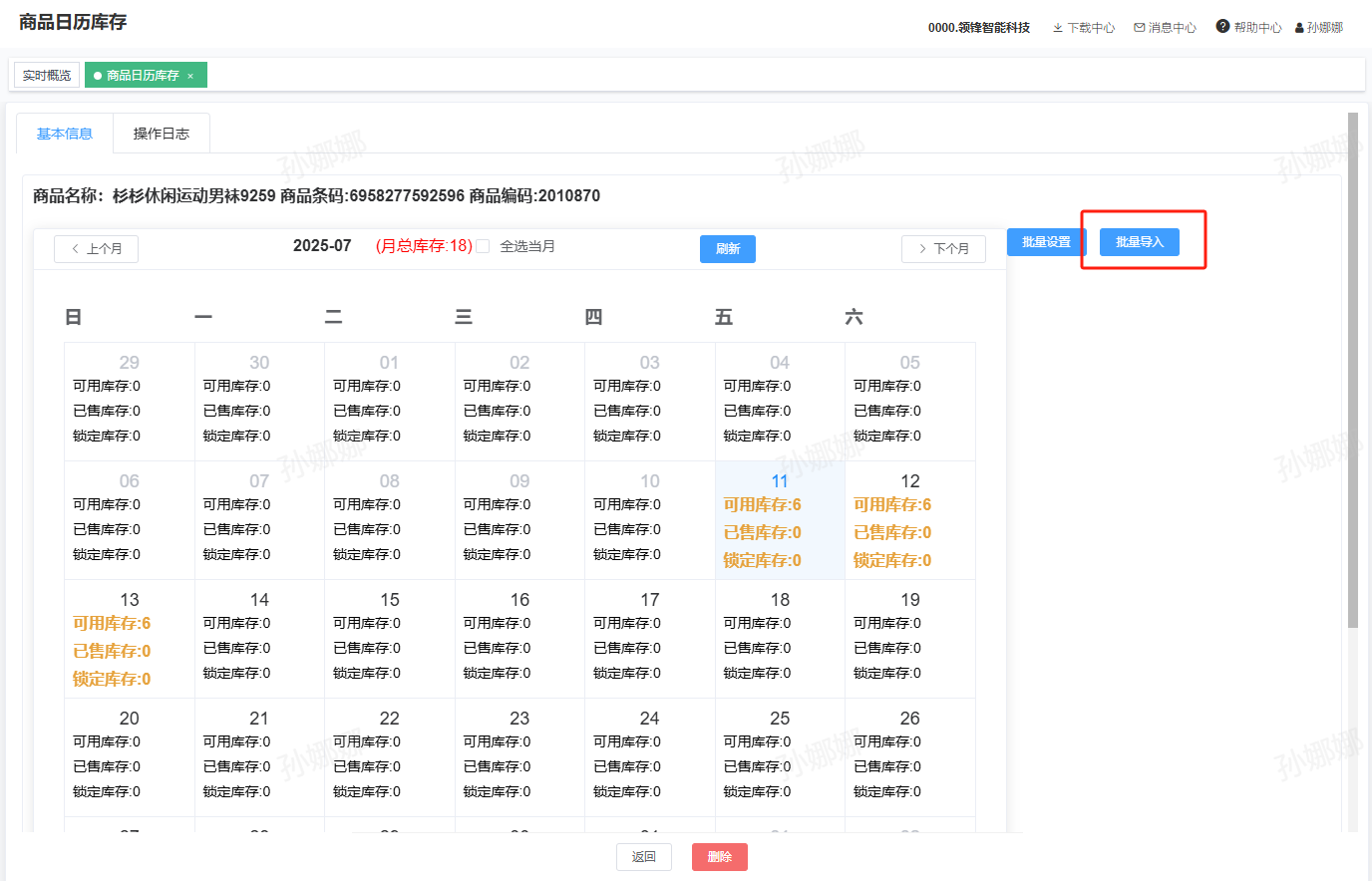Select calendar date 12 cell
Image resolution: width=1372 pixels, height=881 pixels.
(909, 520)
